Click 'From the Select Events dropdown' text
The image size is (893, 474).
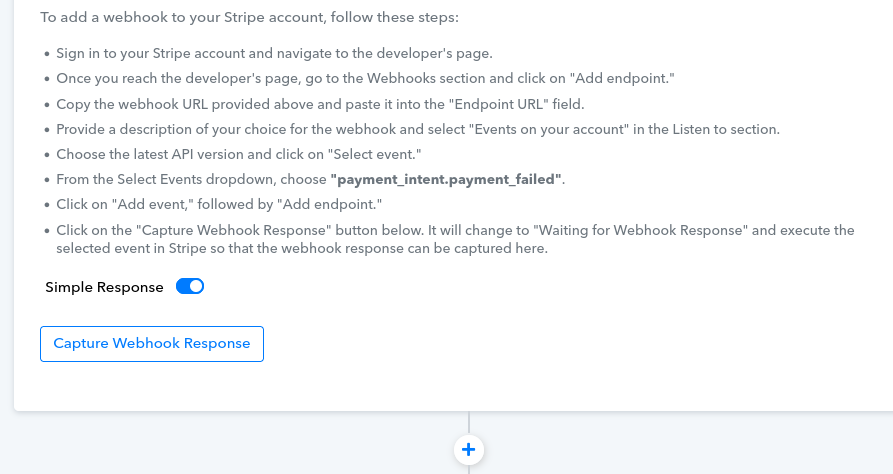point(191,179)
